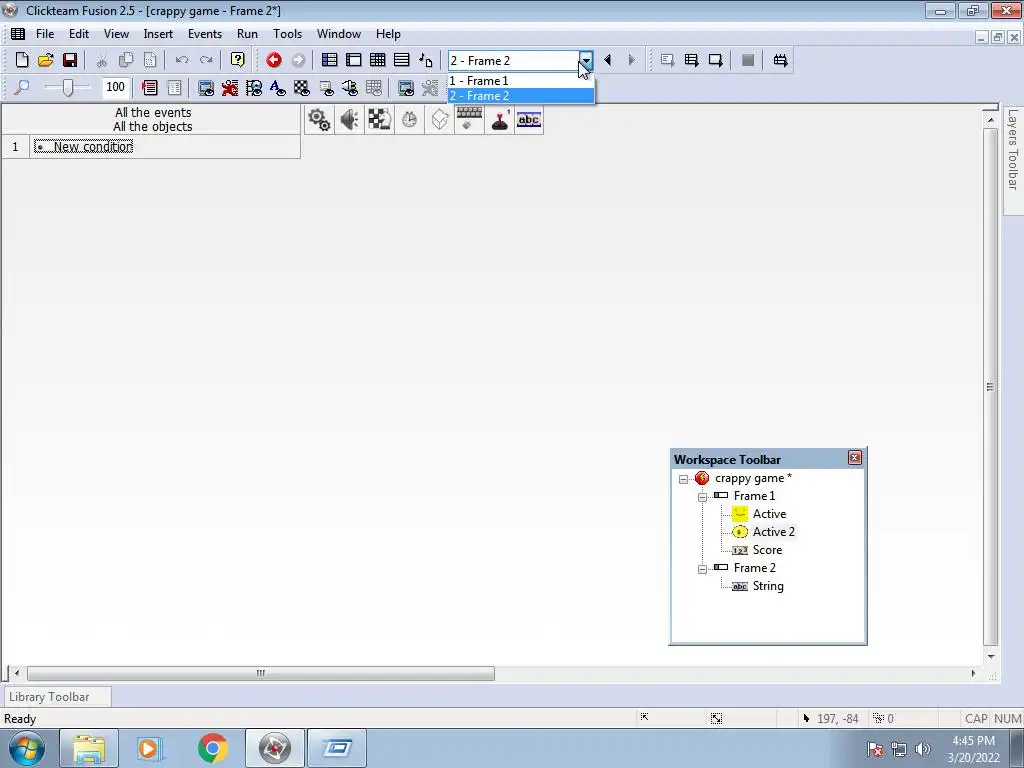Go to previous frame arrow
The width and height of the screenshot is (1024, 768).
pos(607,60)
